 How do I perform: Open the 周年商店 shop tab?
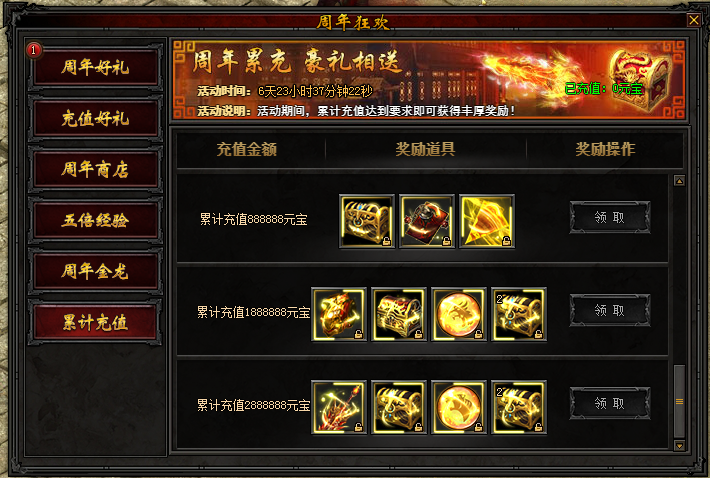95,170
